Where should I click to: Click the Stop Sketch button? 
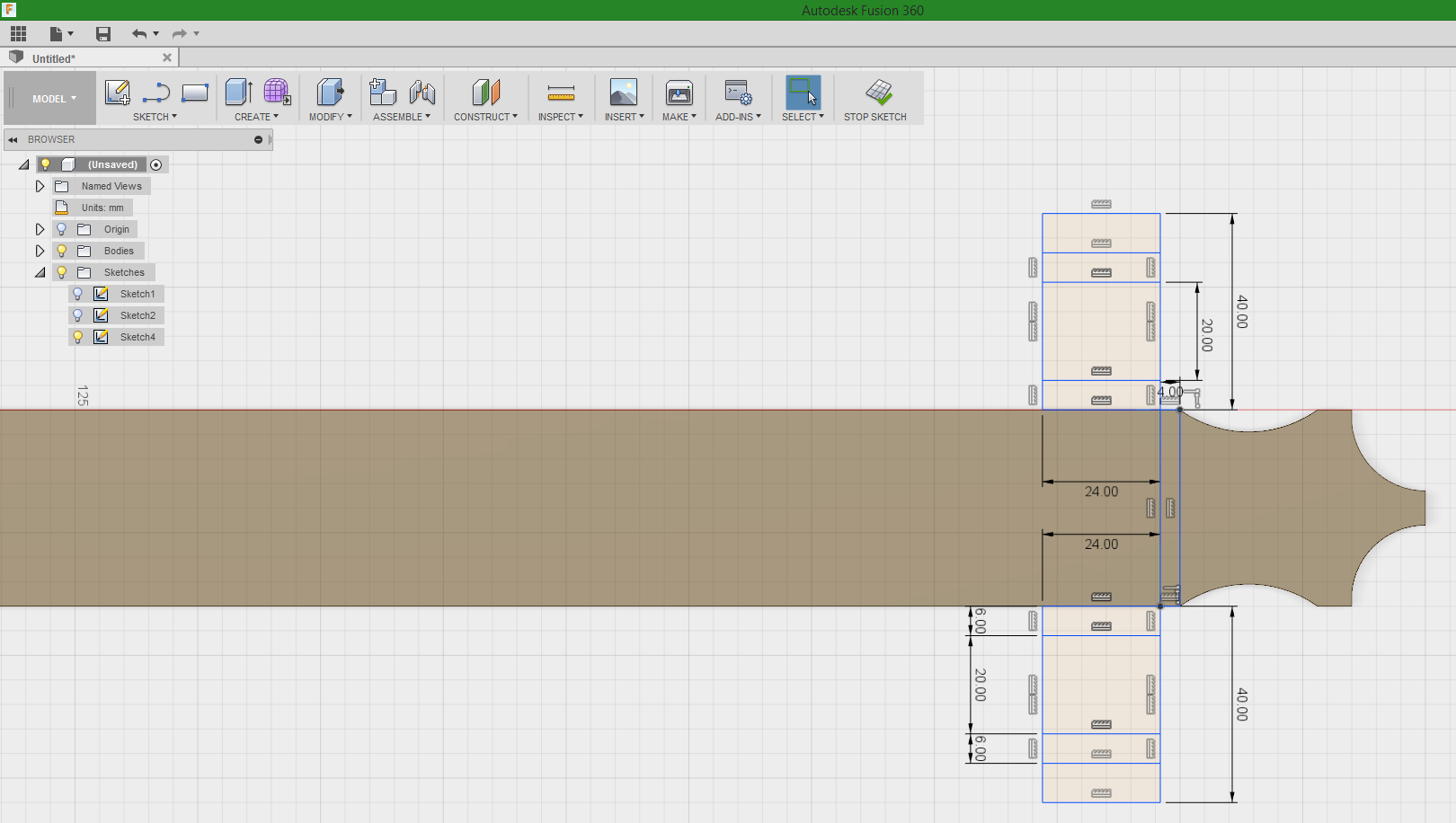[875, 99]
